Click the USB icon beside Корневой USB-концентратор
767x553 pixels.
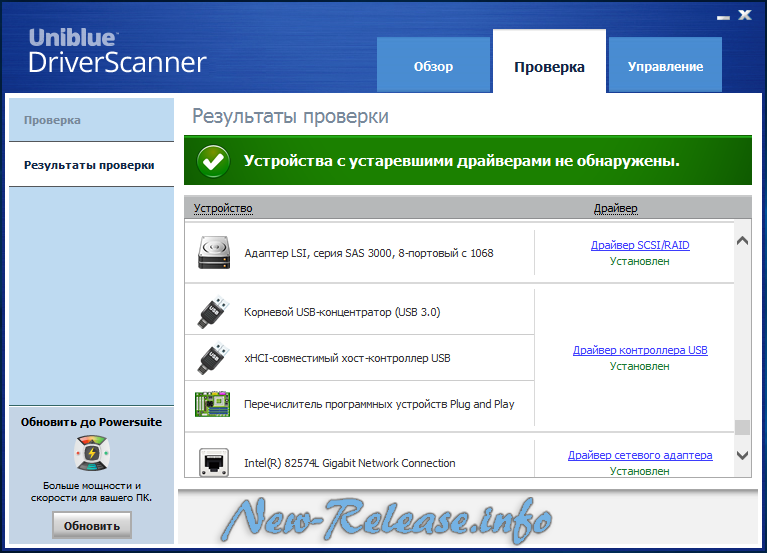213,312
